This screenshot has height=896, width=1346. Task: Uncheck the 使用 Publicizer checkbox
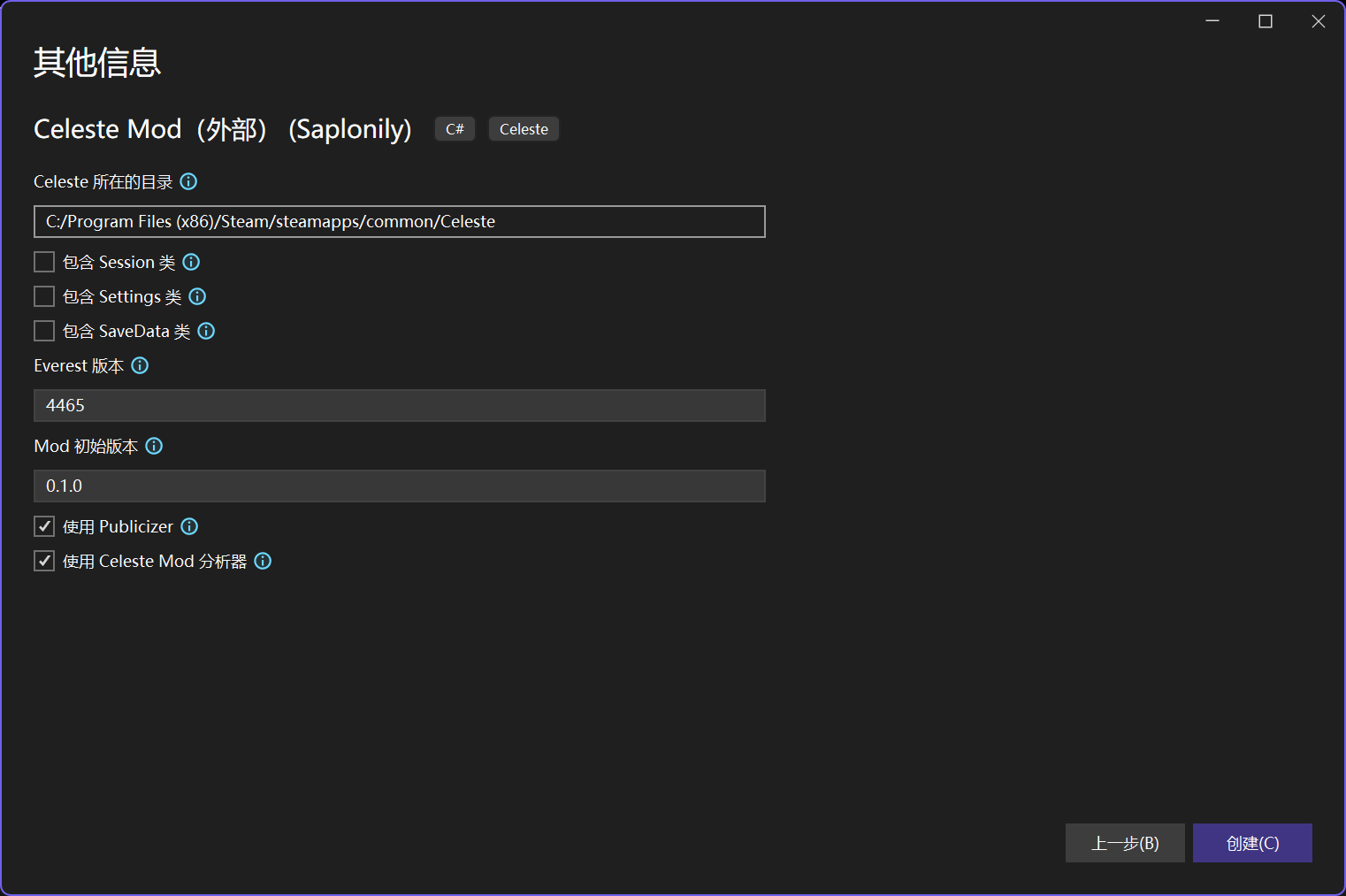[44, 526]
